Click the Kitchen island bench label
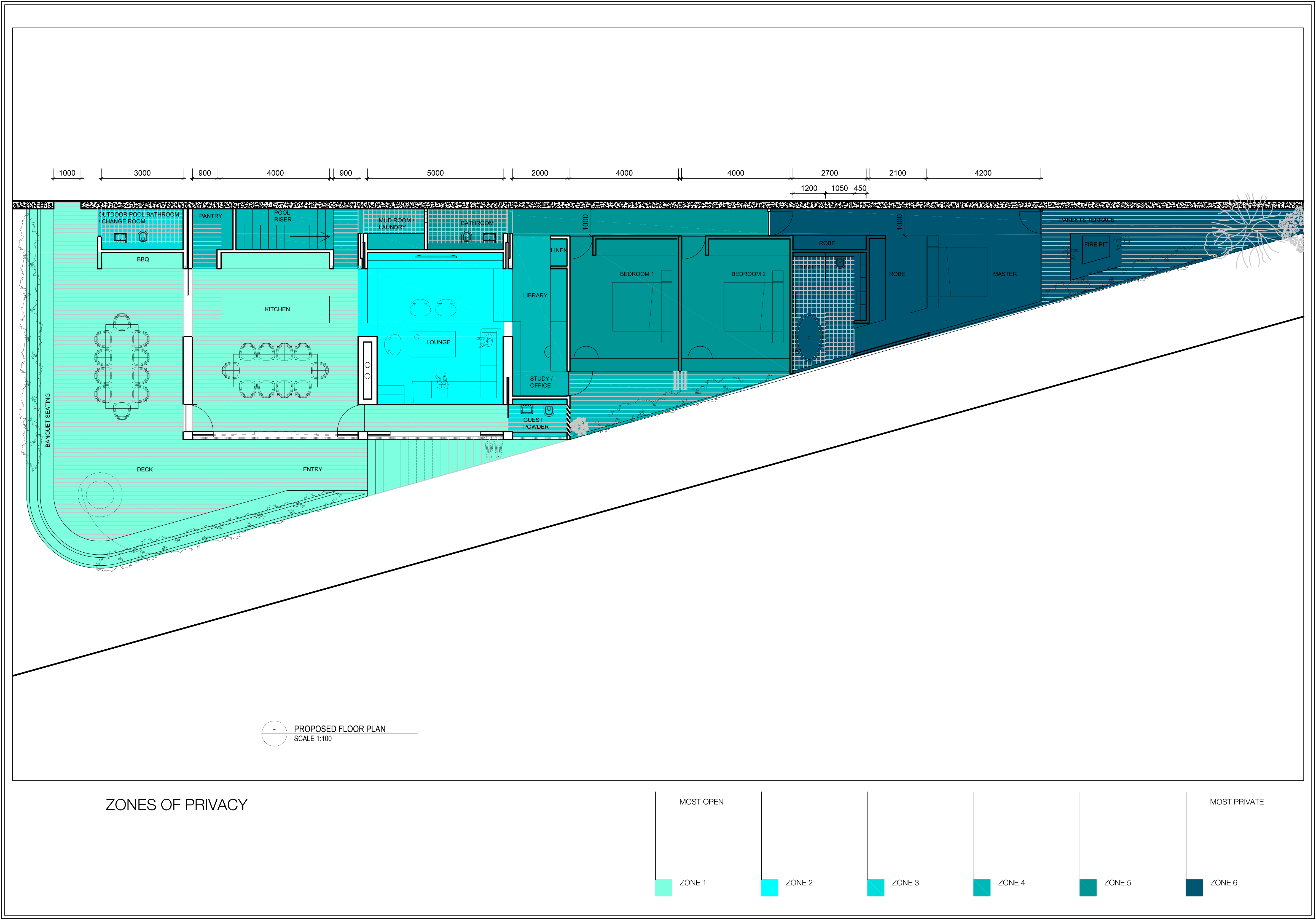This screenshot has height=920, width=1316. (277, 309)
